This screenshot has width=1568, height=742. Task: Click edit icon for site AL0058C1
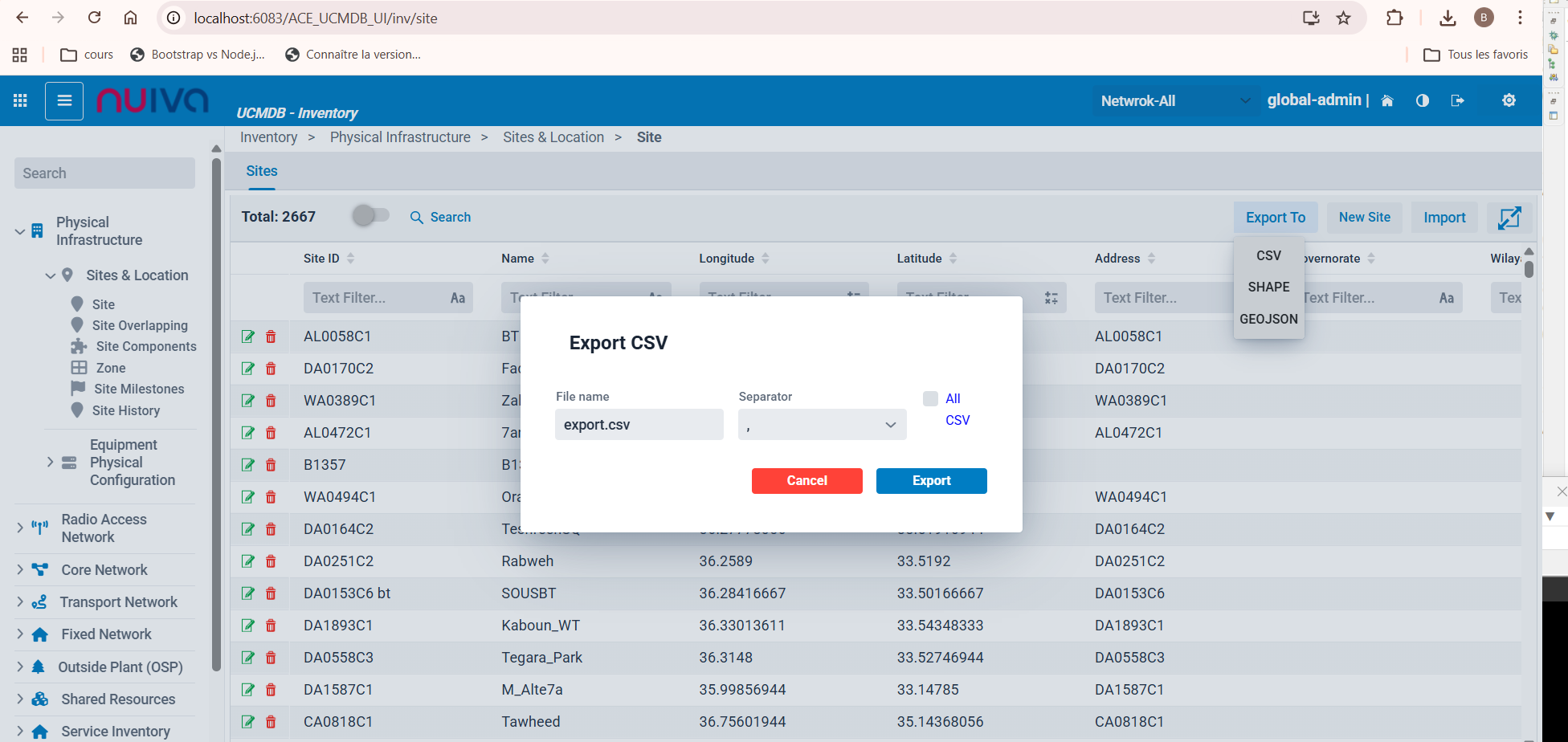[248, 336]
